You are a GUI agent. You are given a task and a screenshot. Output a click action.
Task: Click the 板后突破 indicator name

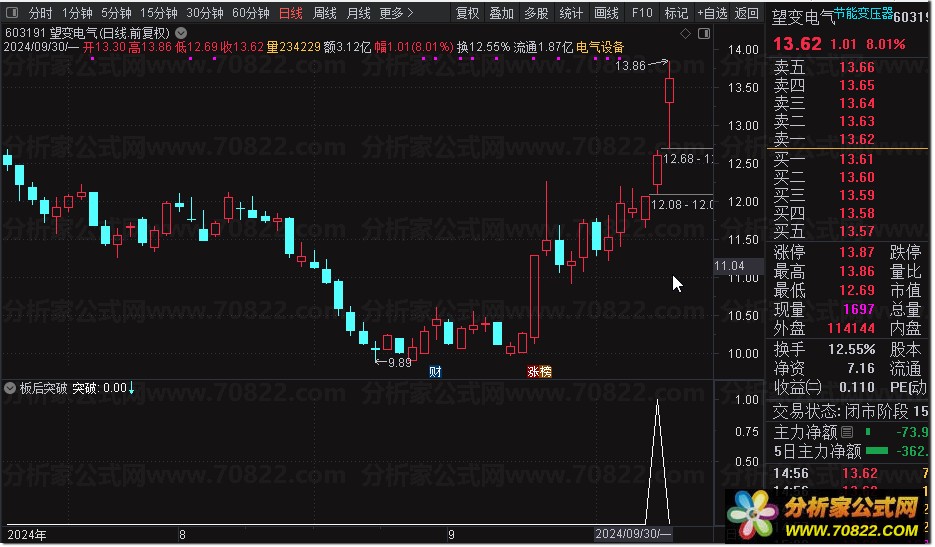click(x=43, y=388)
